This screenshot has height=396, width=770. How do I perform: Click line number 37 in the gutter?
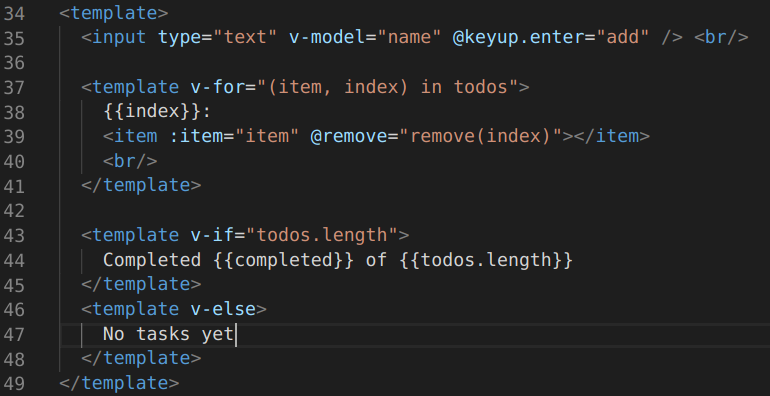pyautogui.click(x=14, y=87)
